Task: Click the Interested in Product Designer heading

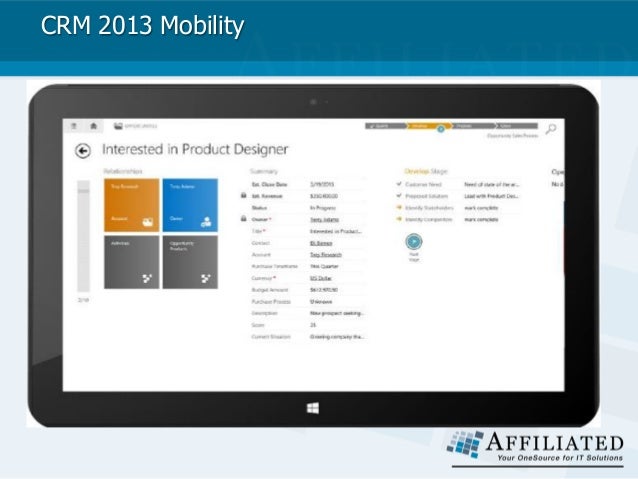Action: (x=195, y=149)
